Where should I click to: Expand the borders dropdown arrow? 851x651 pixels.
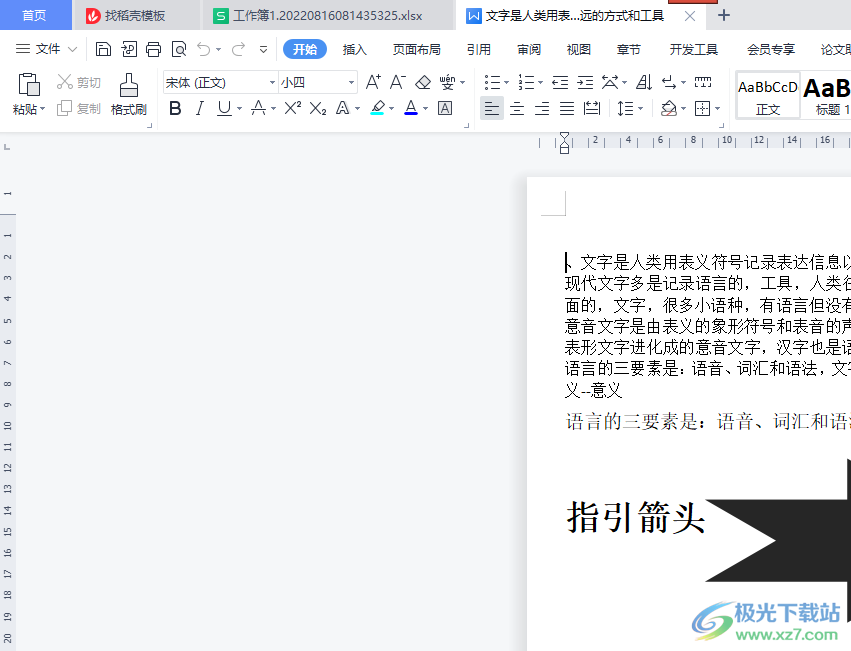[718, 109]
